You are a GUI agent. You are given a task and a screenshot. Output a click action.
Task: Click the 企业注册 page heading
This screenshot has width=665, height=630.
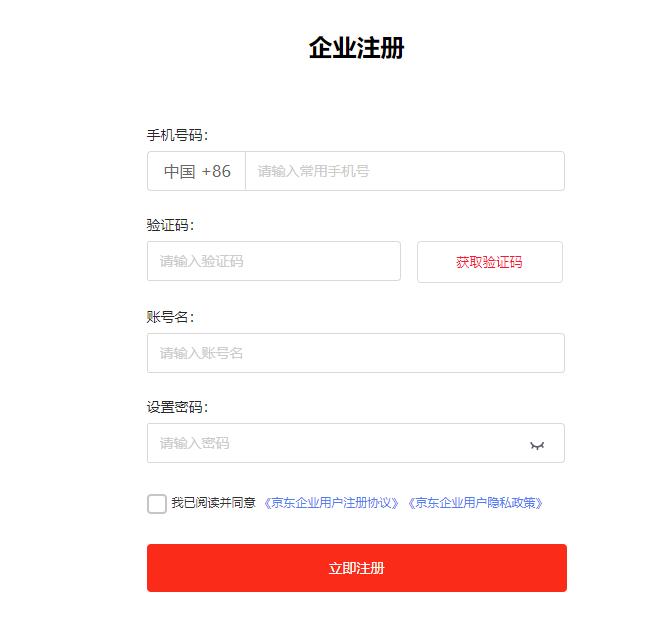coord(356,48)
